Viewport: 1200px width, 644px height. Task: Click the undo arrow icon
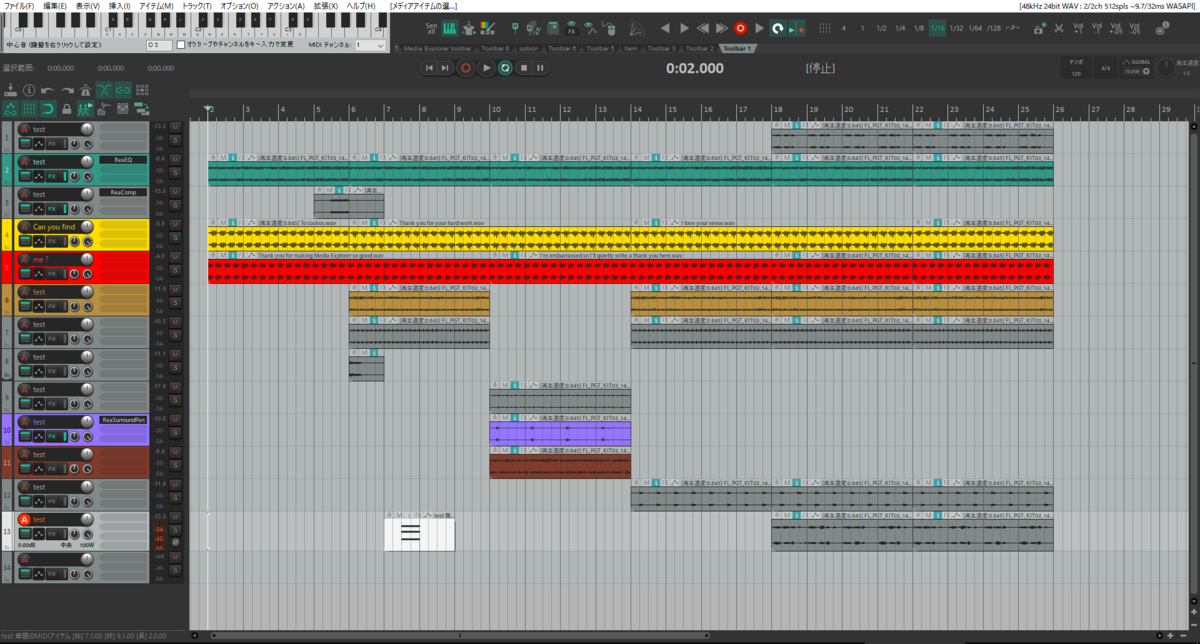pos(47,90)
